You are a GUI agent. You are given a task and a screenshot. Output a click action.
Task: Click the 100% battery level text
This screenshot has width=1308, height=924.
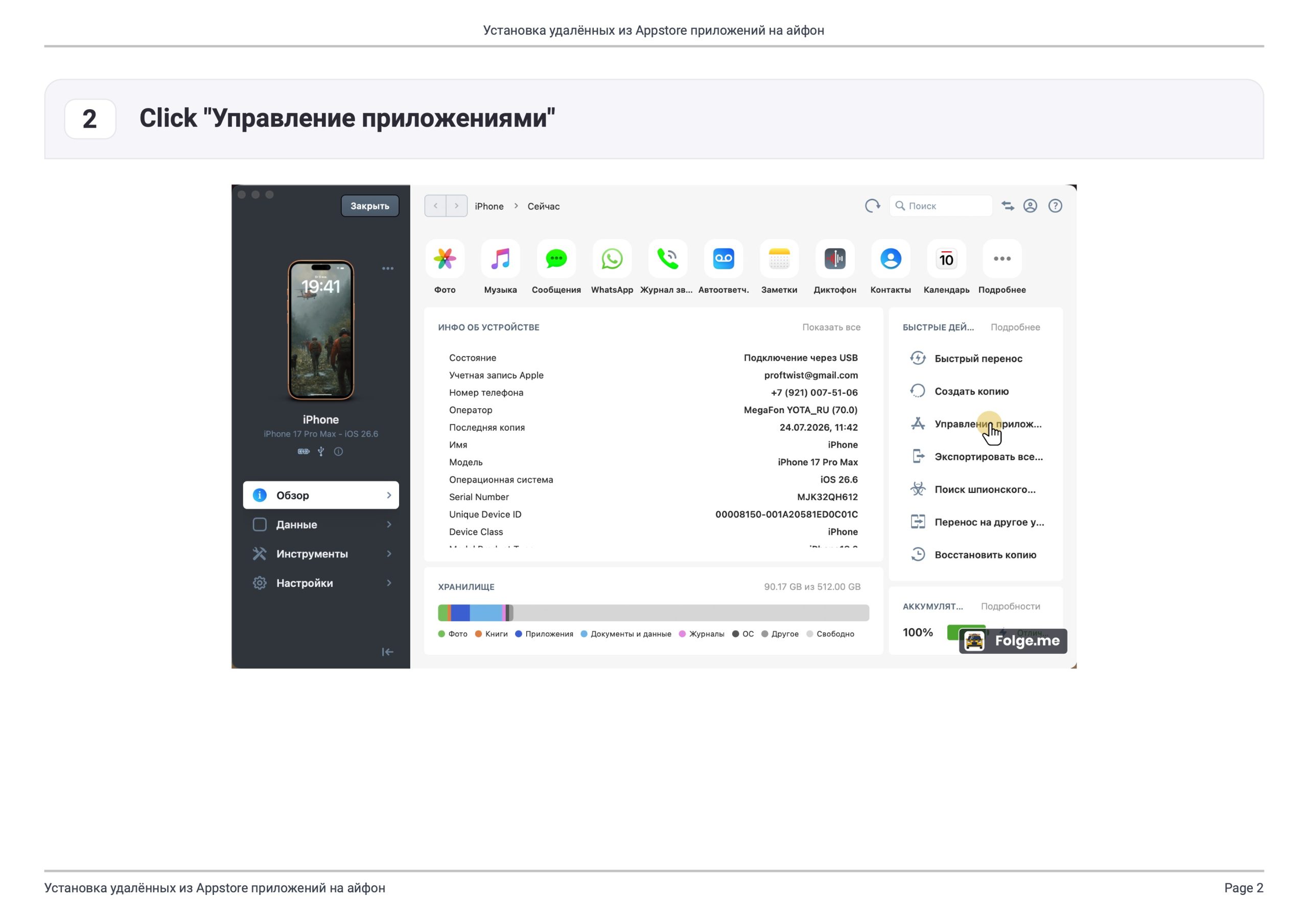point(918,632)
